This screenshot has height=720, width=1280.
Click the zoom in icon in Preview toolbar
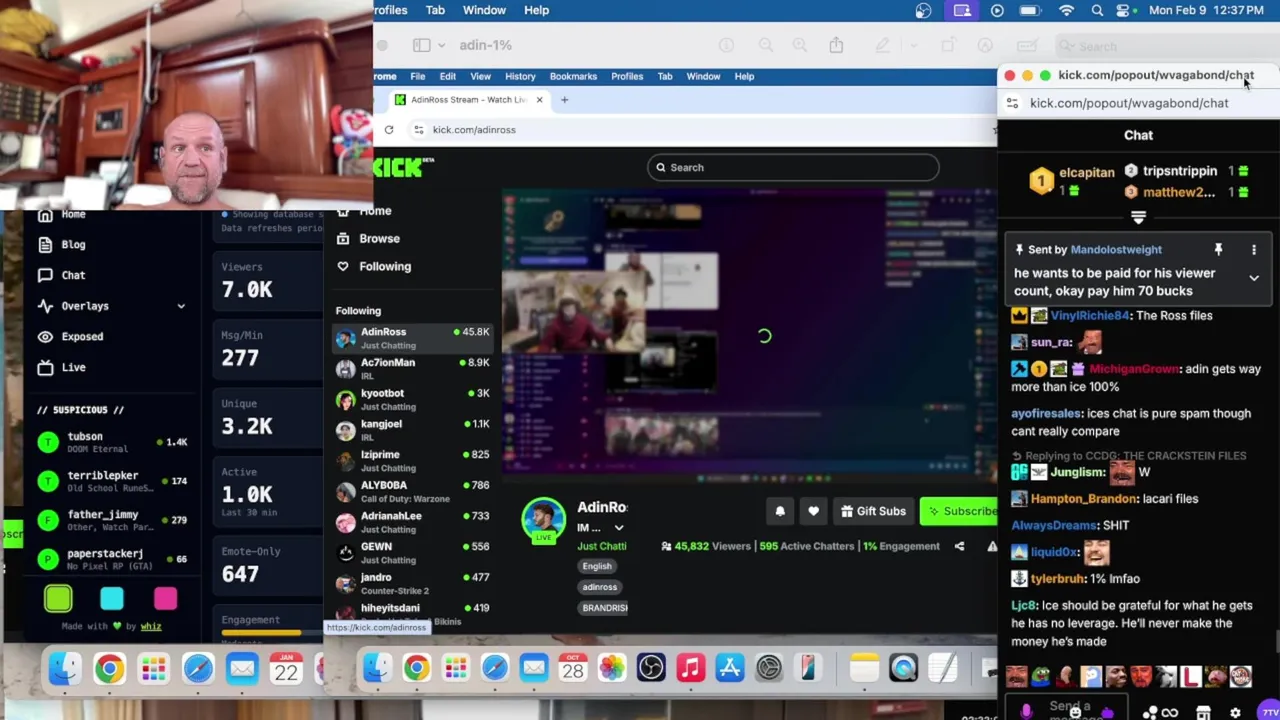(x=799, y=46)
